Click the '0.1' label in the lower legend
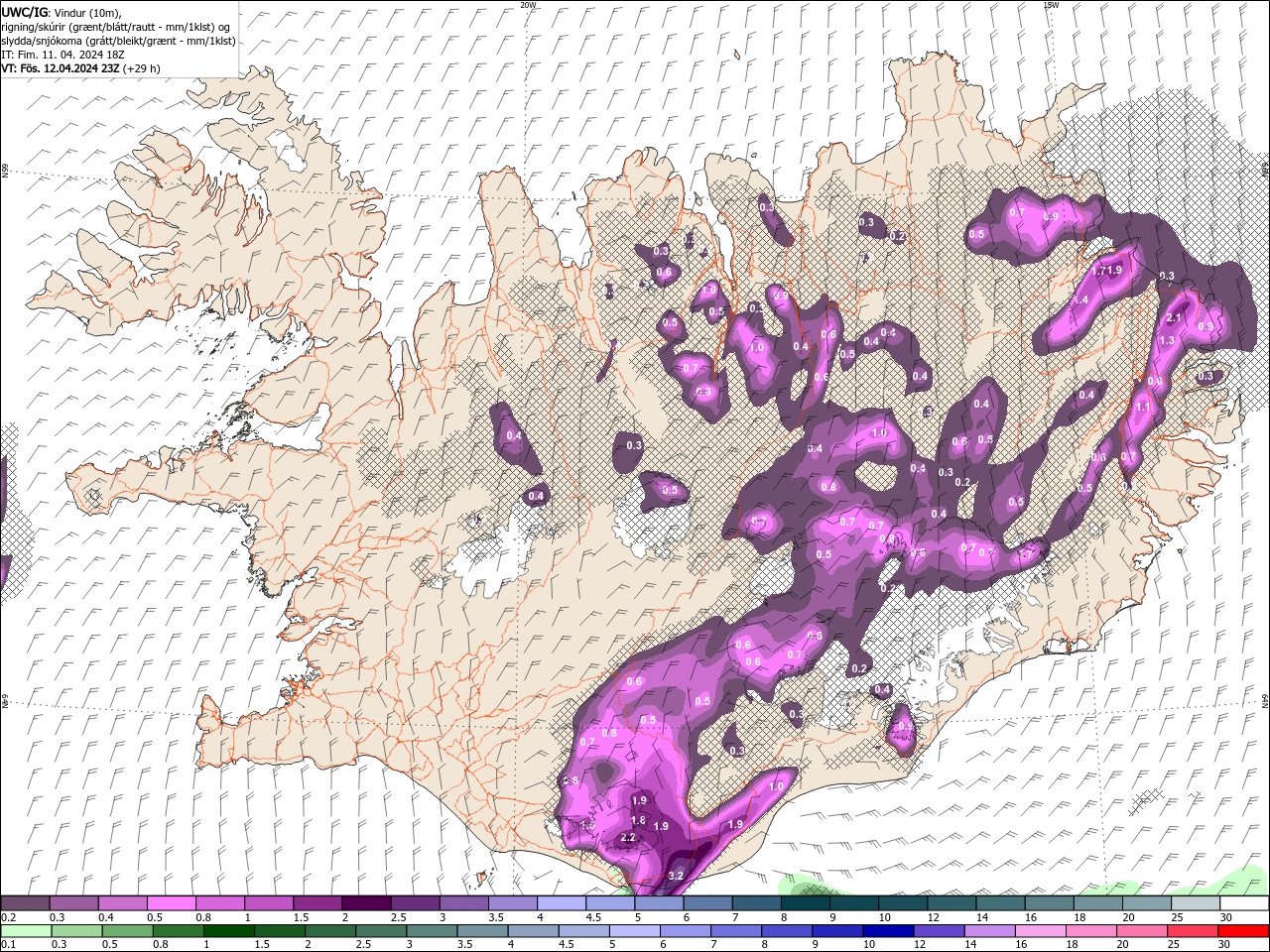This screenshot has width=1270, height=952. [8, 945]
